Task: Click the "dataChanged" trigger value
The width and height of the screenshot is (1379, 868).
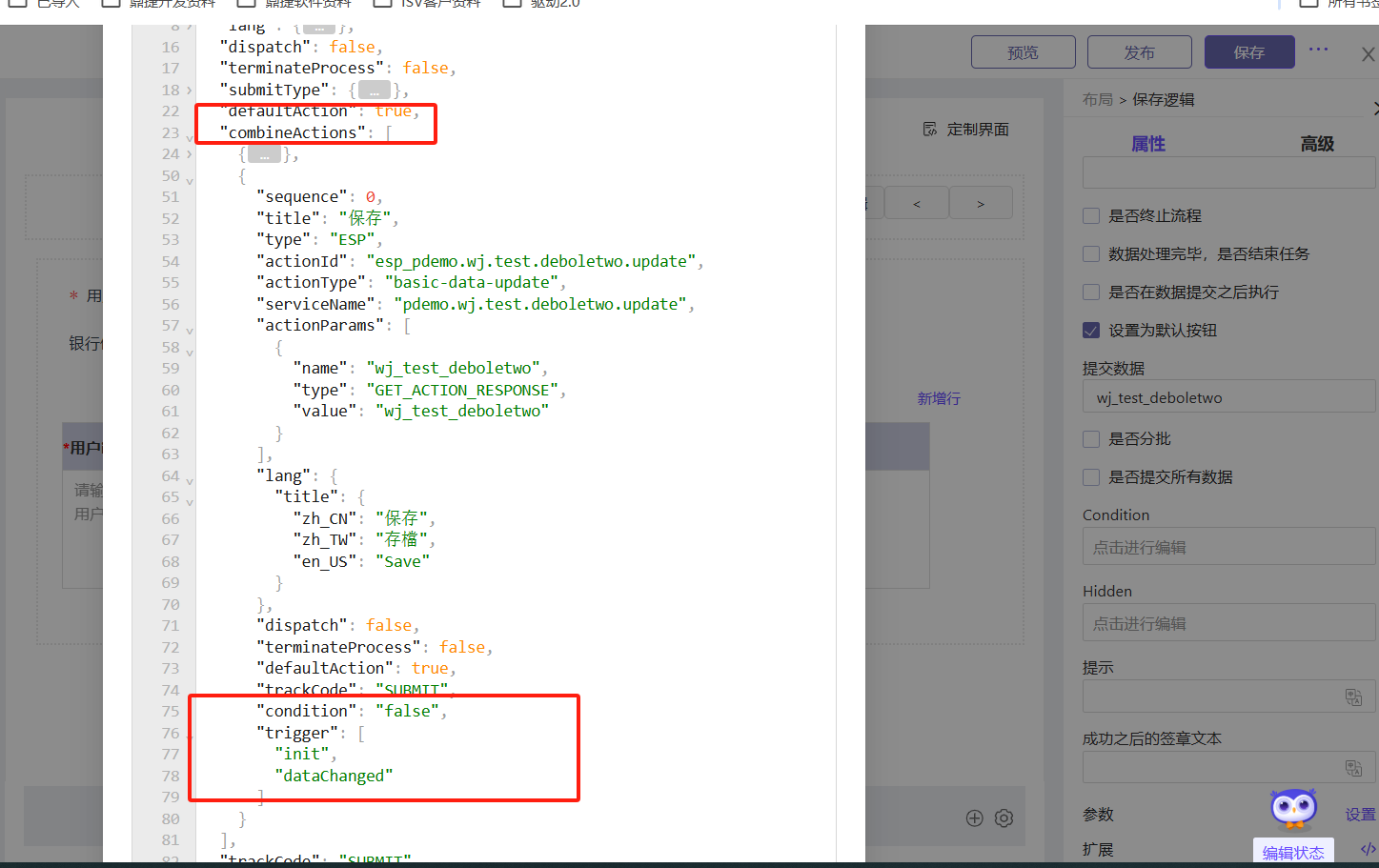Action: (334, 776)
